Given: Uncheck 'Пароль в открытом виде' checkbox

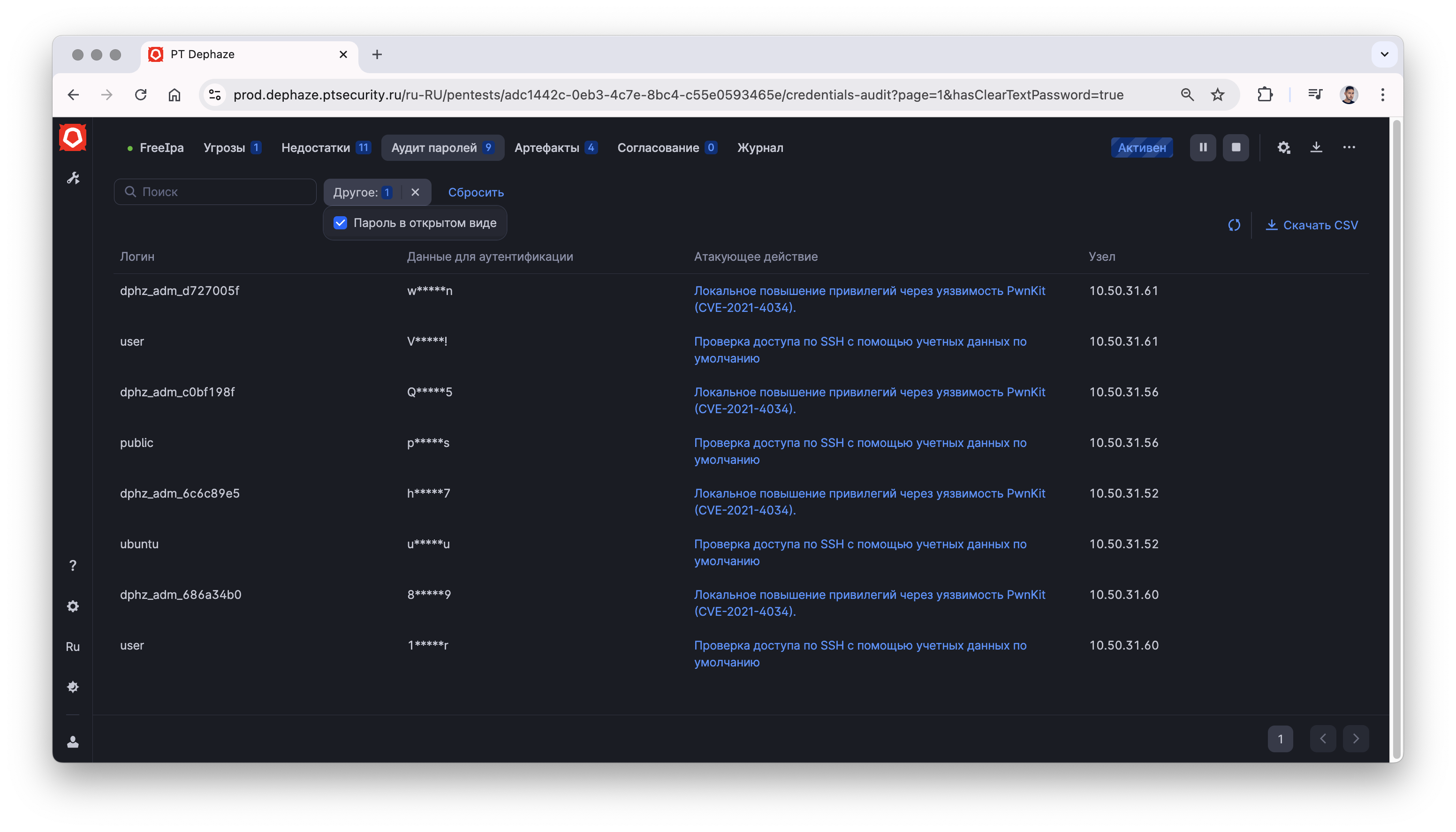Looking at the screenshot, I should (x=341, y=223).
